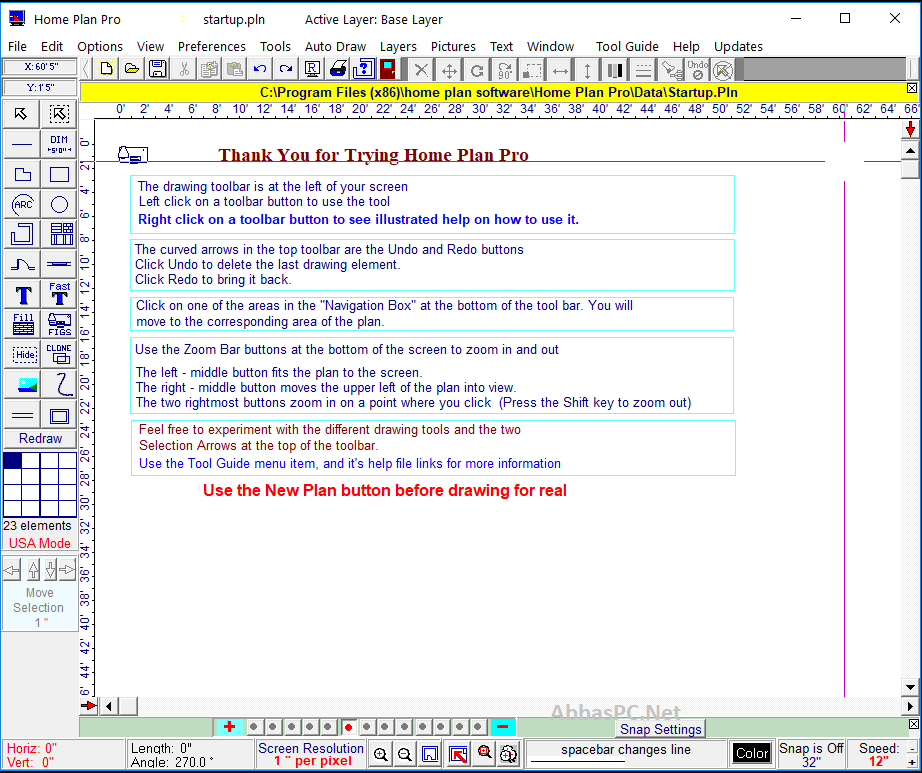Click the zoom out magnifier
This screenshot has height=773, width=922.
point(405,754)
